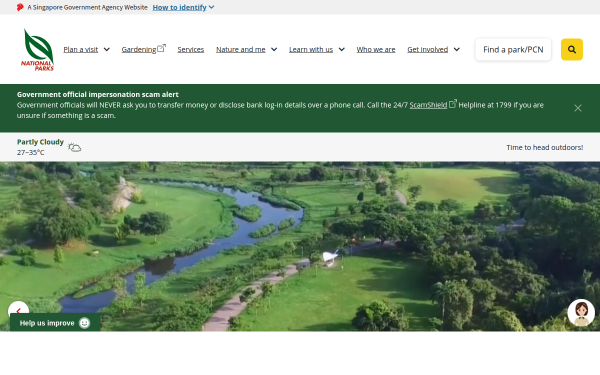Viewport: 600px width, 375px height.
Task: Click the smiley face feedback icon
Action: [x=84, y=323]
